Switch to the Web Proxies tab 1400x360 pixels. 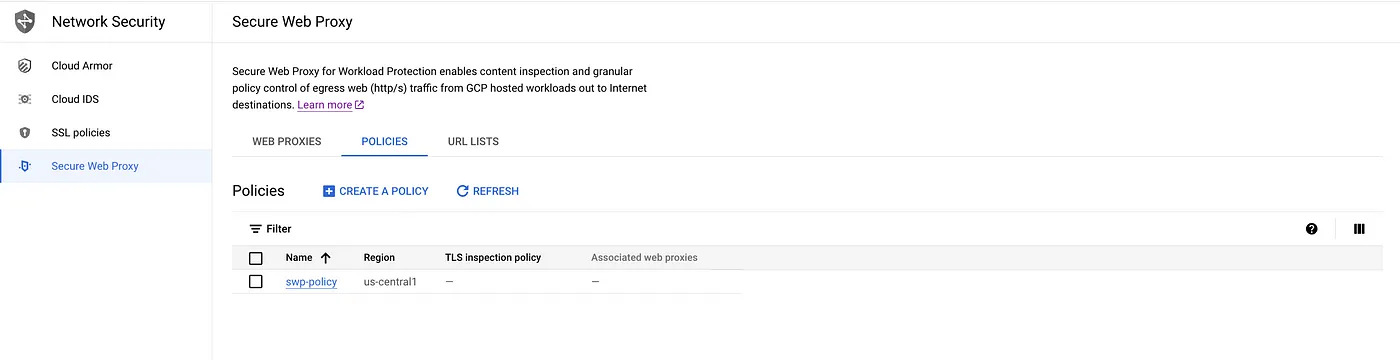pos(287,141)
